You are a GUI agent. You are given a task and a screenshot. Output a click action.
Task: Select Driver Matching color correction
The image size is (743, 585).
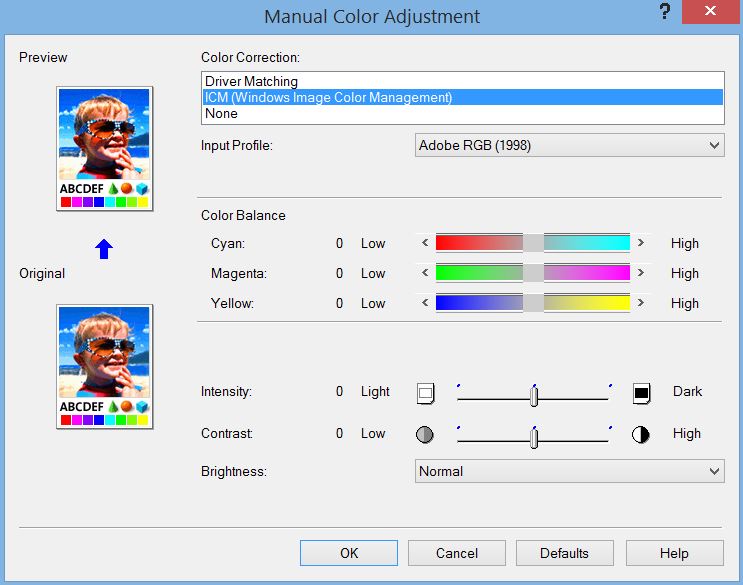[252, 82]
